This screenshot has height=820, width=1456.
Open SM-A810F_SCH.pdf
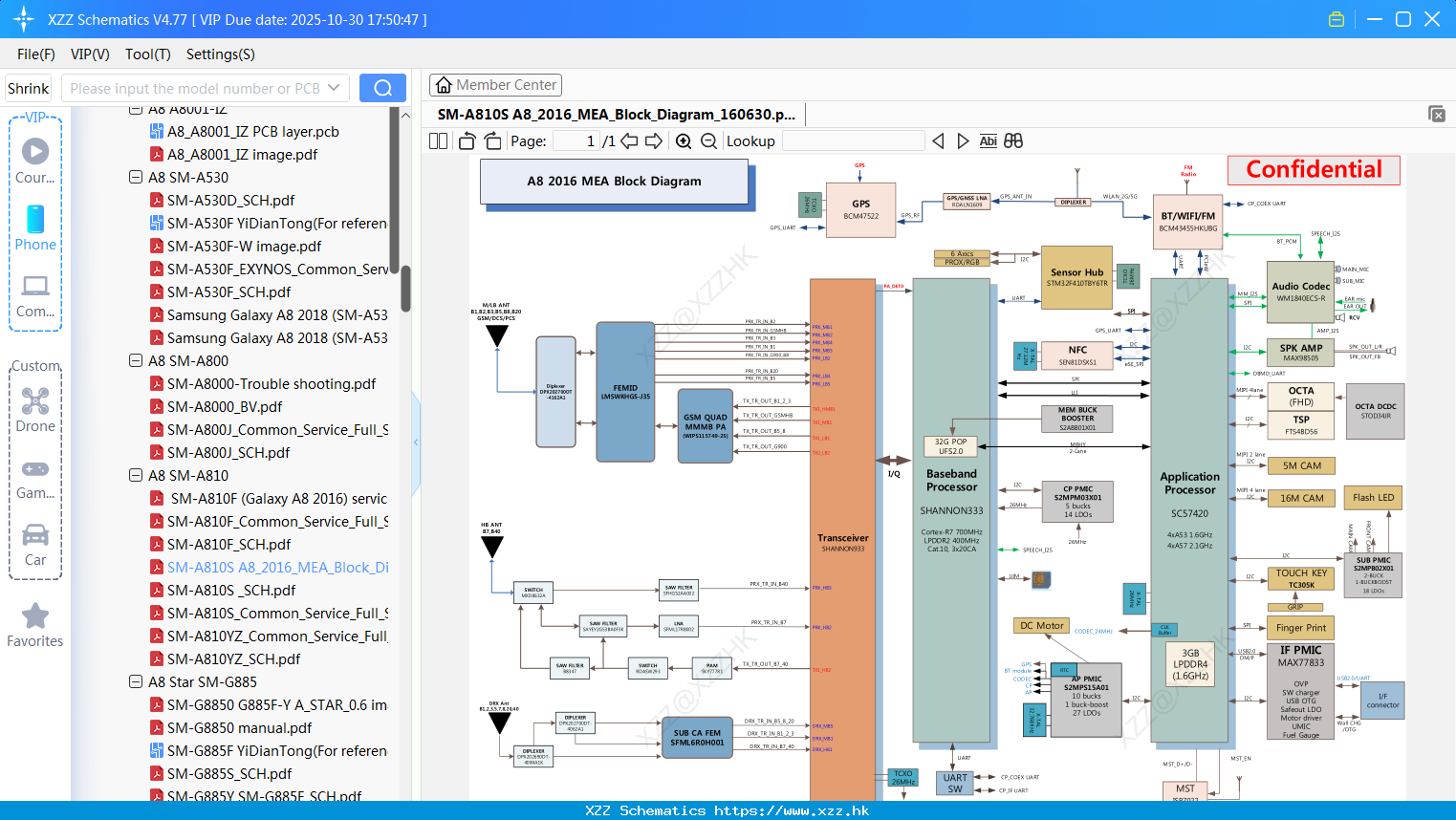[228, 545]
